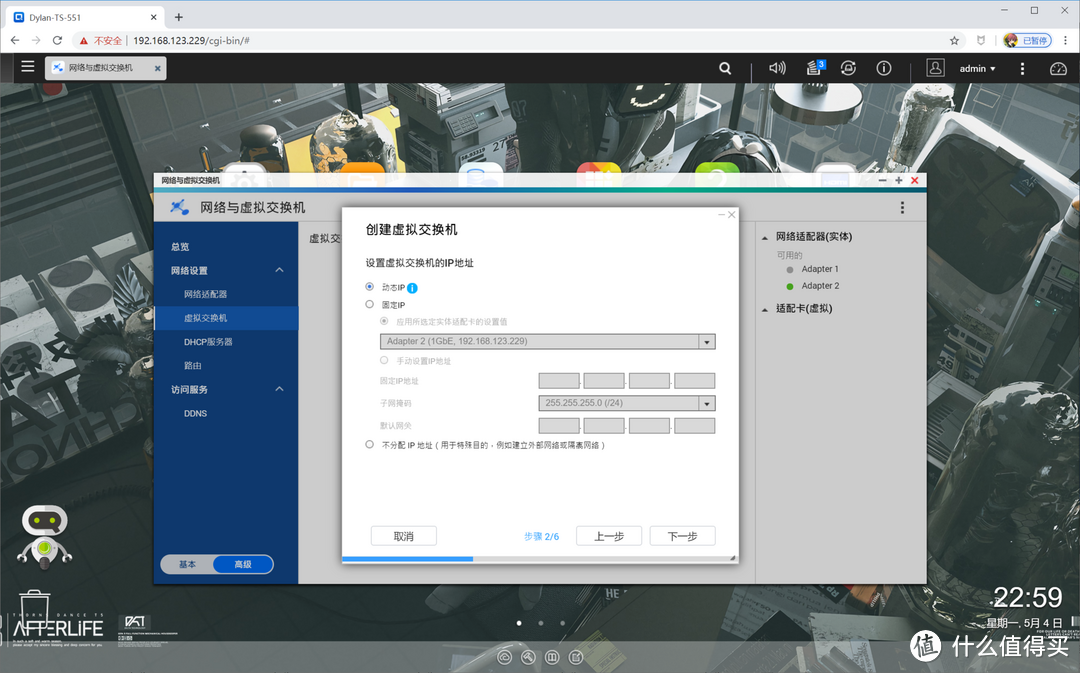
Task: Click the first octet of 固定IP地址
Action: (x=559, y=381)
